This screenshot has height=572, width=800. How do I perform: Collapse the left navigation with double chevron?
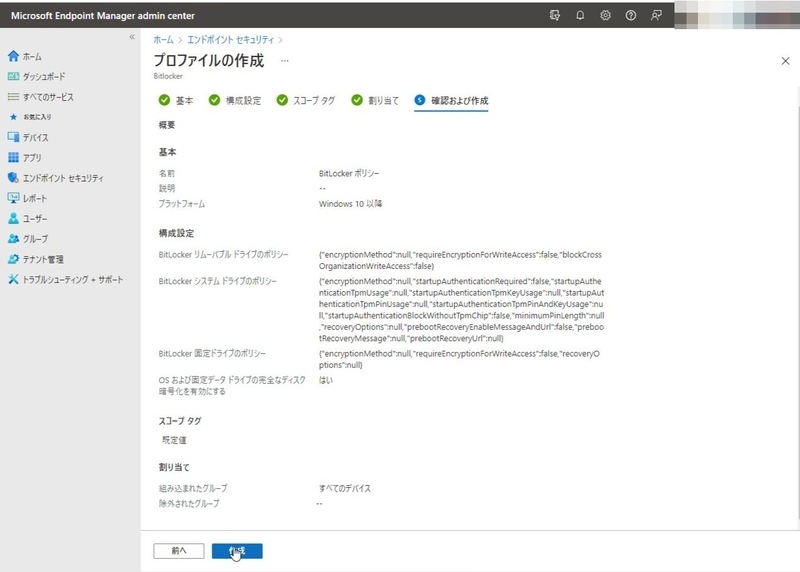132,37
